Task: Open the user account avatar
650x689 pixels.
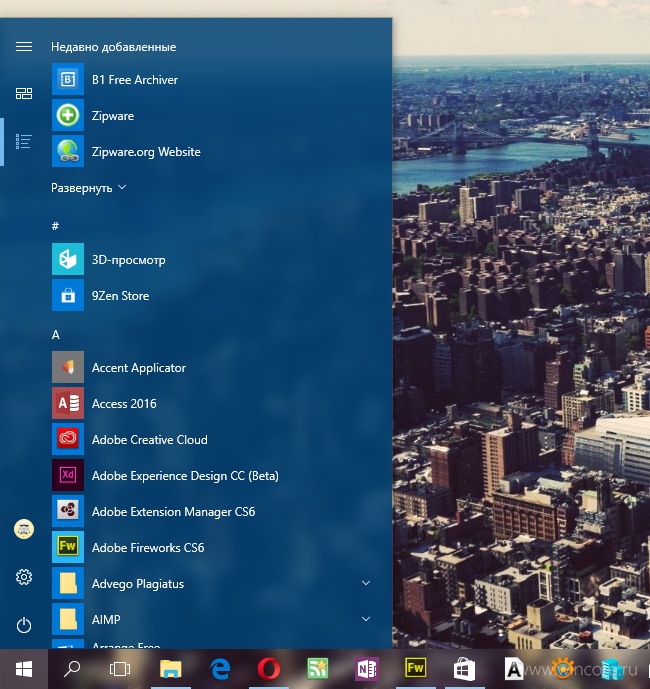Action: point(24,529)
